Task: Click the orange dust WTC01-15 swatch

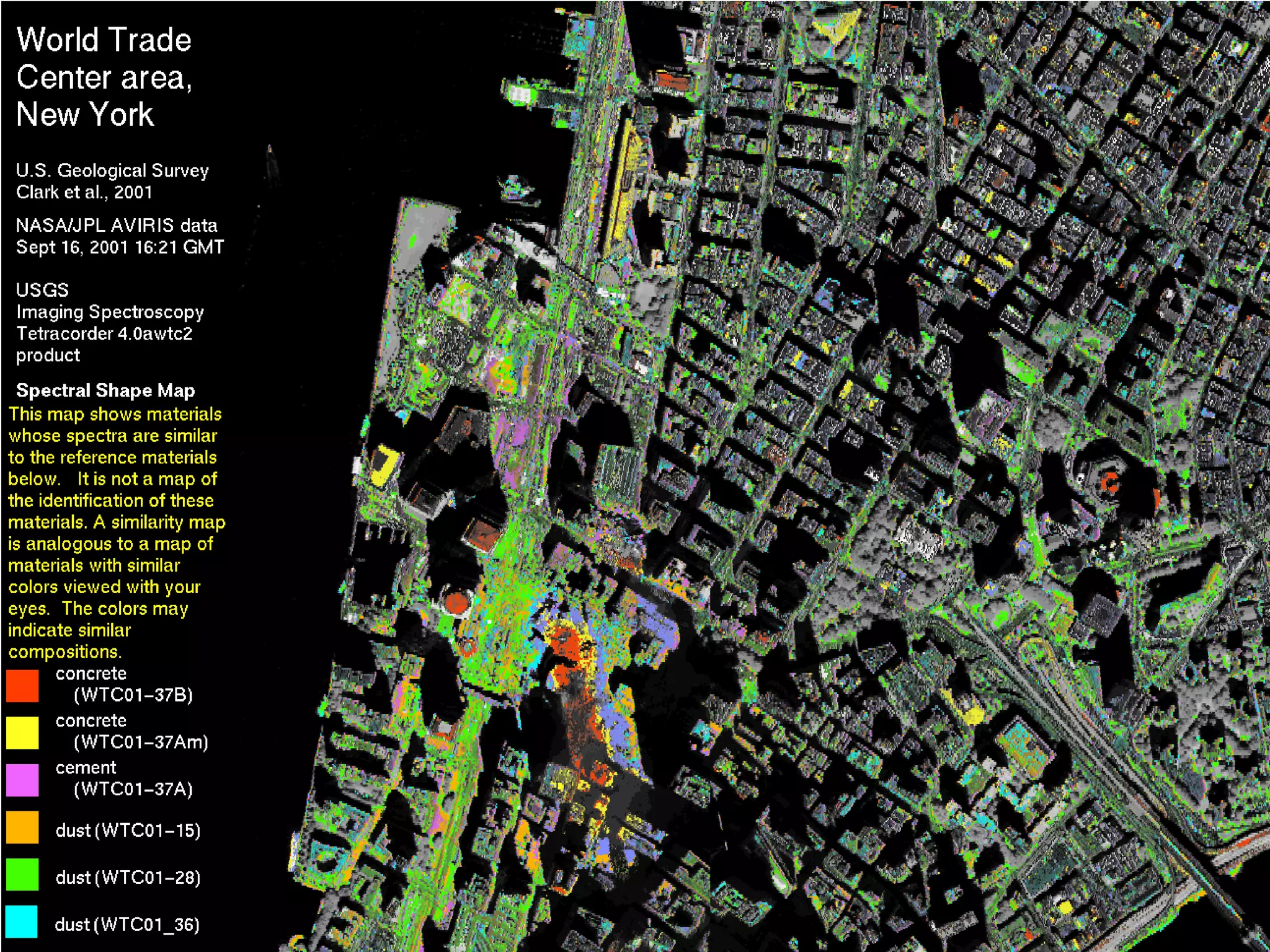Action: coord(22,827)
